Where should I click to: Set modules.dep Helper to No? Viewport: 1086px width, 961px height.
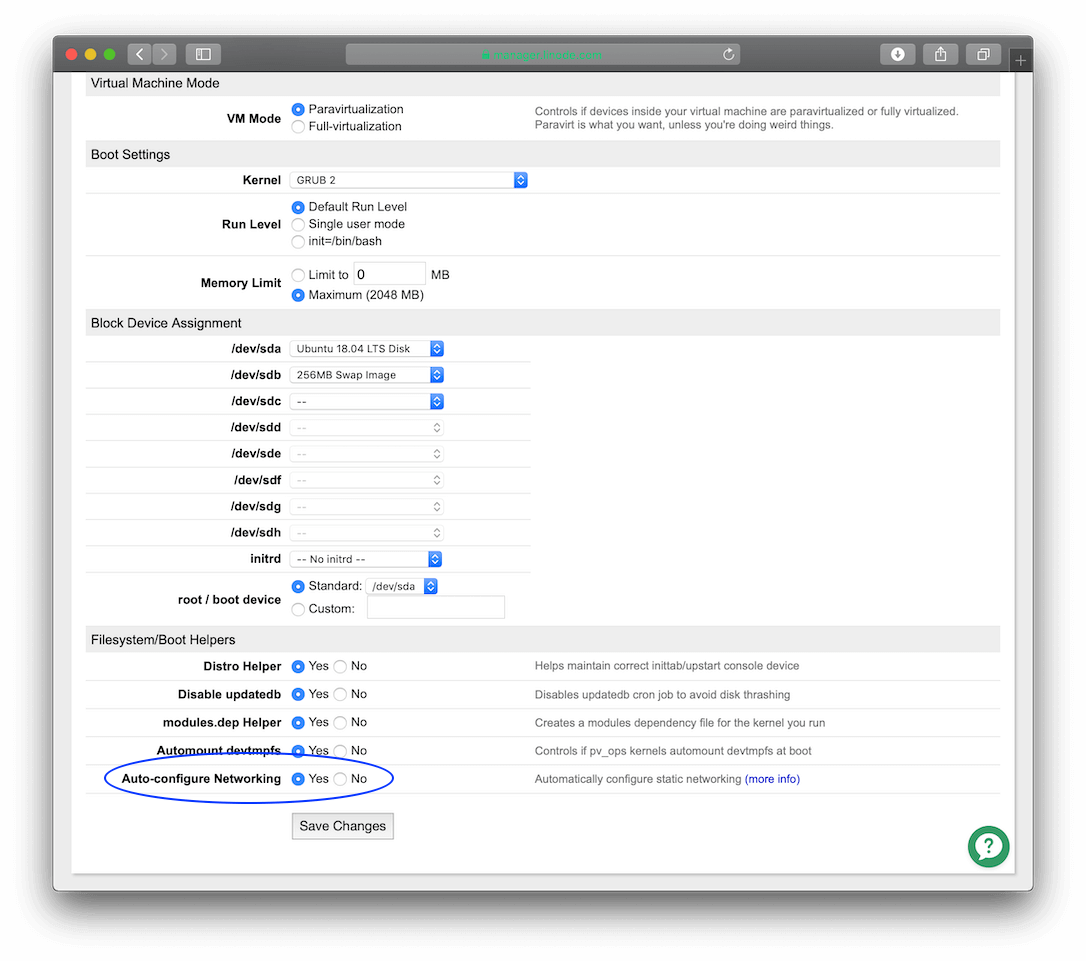pos(340,722)
